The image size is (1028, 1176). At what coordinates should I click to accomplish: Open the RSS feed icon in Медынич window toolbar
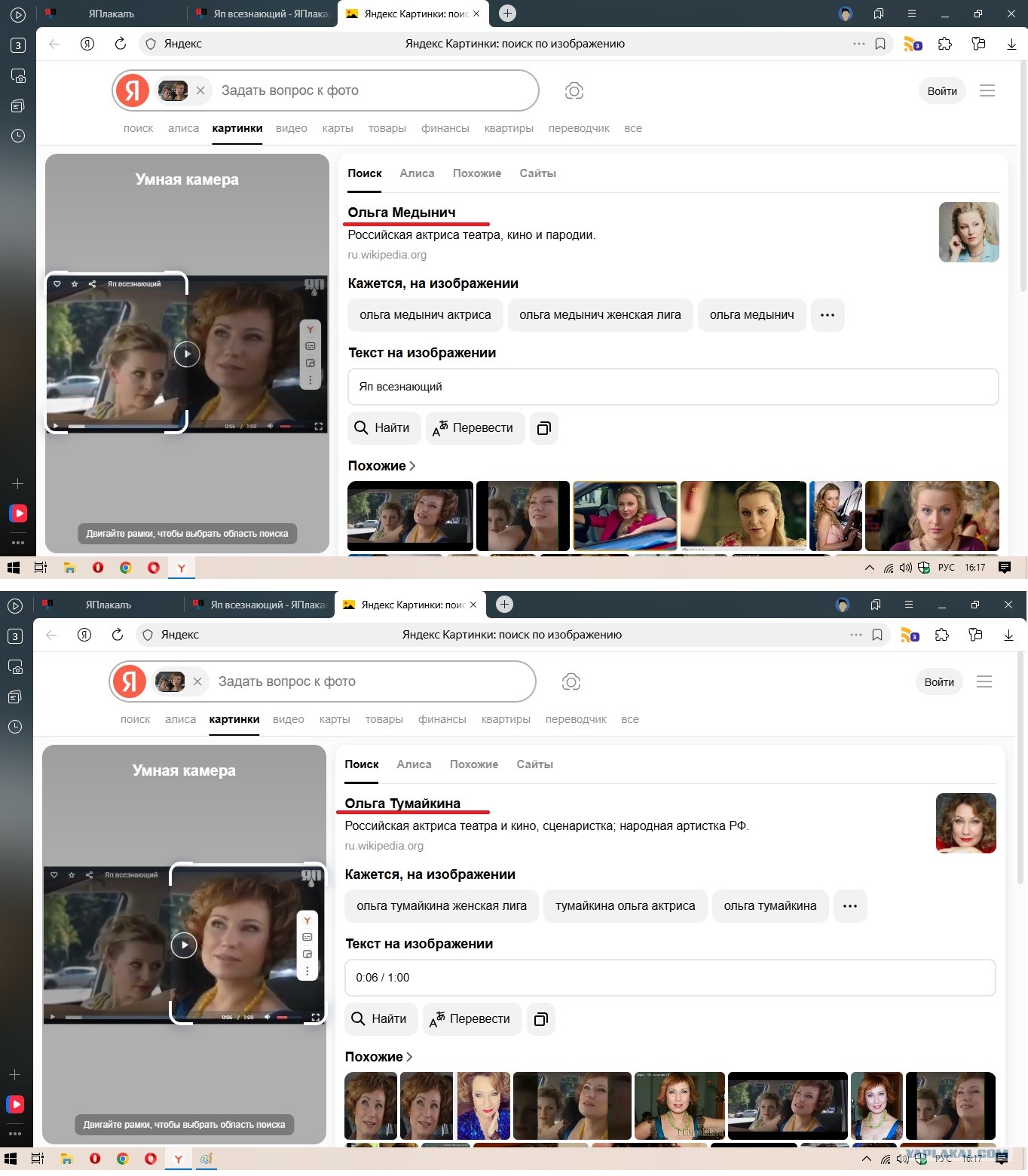tap(912, 44)
